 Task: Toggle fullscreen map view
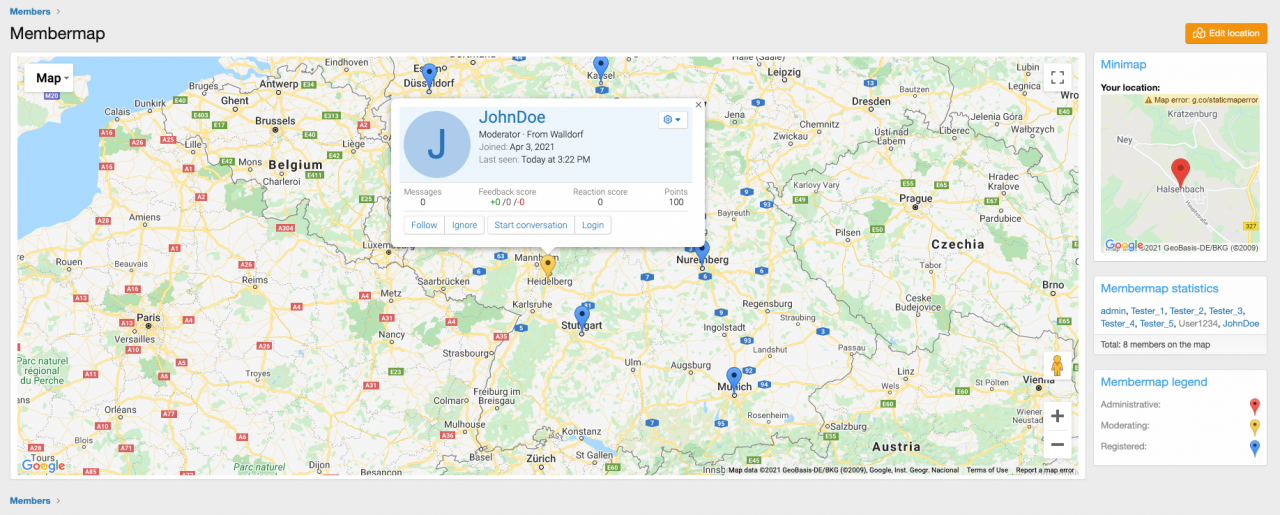[x=1057, y=78]
